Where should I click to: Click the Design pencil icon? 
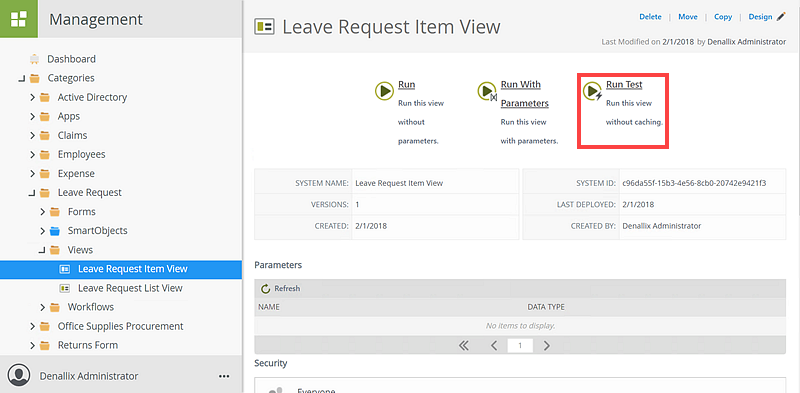pyautogui.click(x=781, y=17)
